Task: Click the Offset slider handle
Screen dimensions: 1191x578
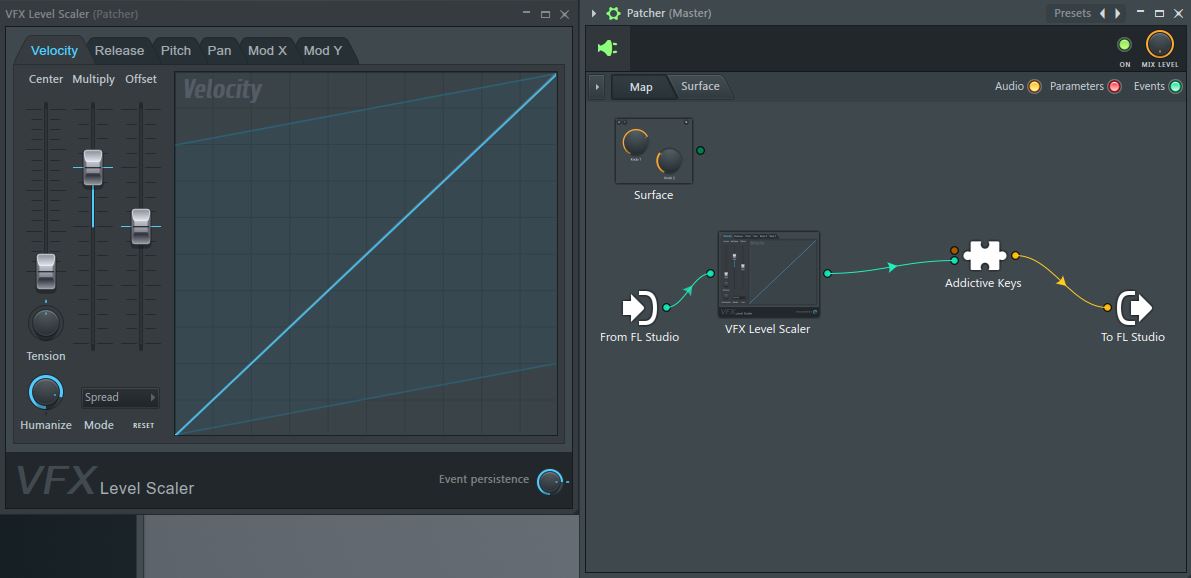Action: click(x=141, y=226)
